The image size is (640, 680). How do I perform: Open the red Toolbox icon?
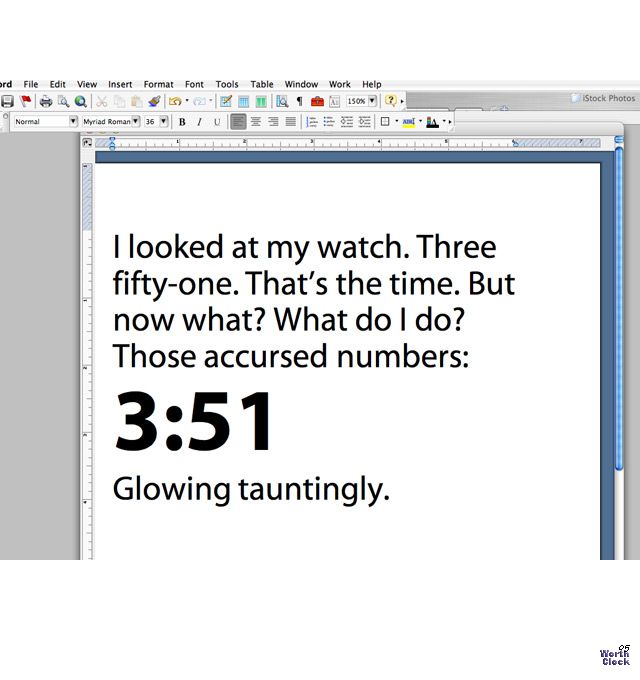(x=317, y=101)
